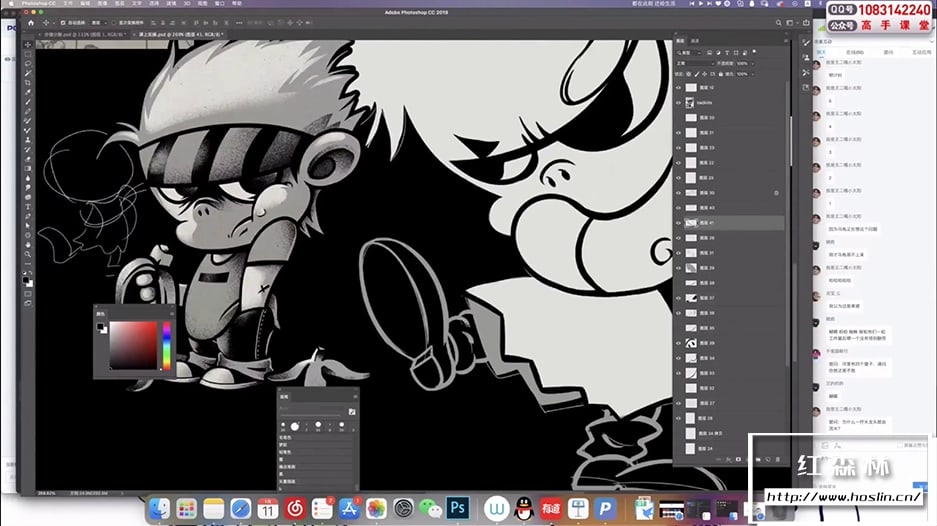937x526 pixels.
Task: Filter layers by pixel layers icon
Action: [709, 53]
